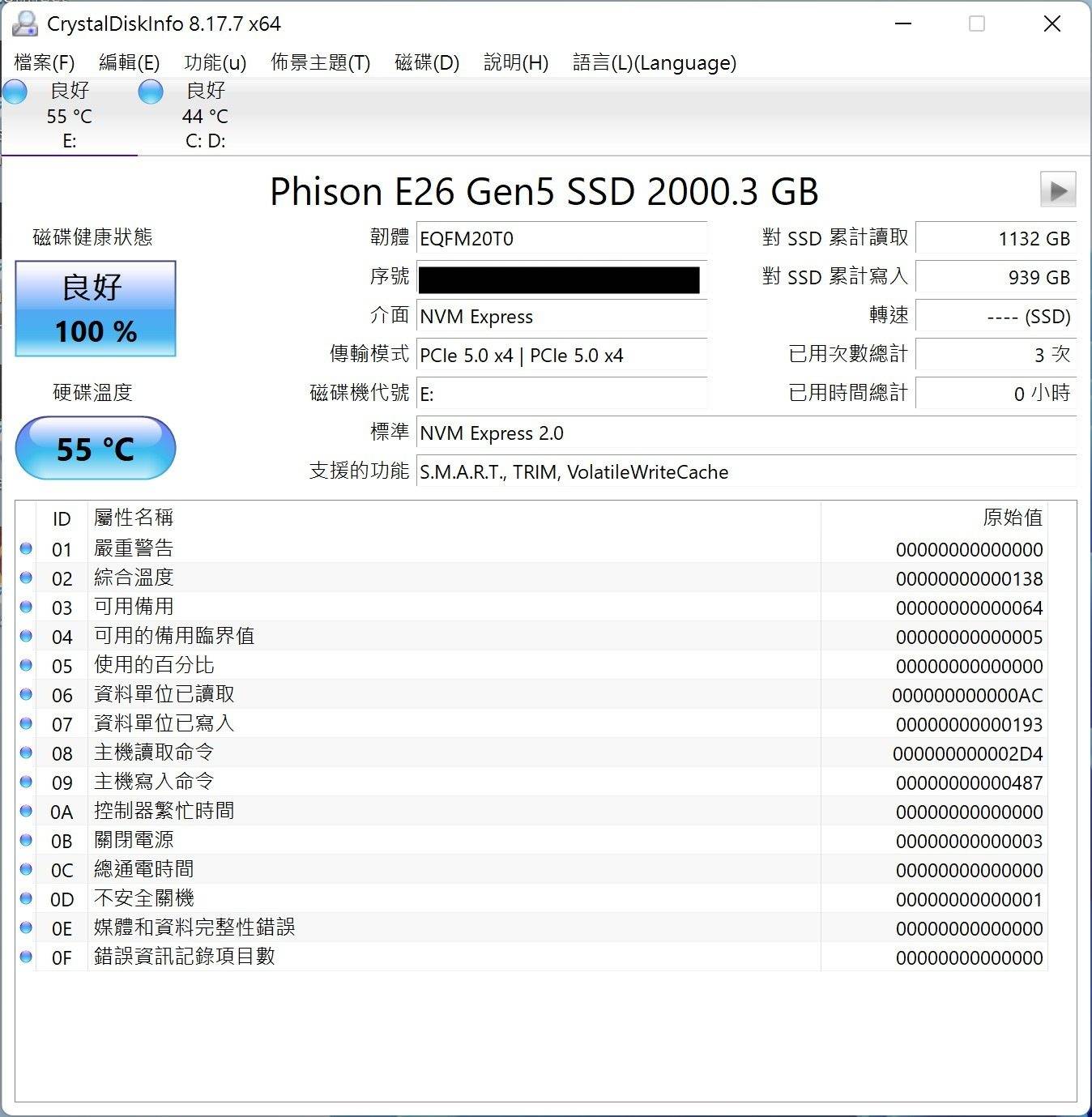The height and width of the screenshot is (1117, 1092).
Task: Click the status orb for disk C: D:
Action: click(151, 92)
